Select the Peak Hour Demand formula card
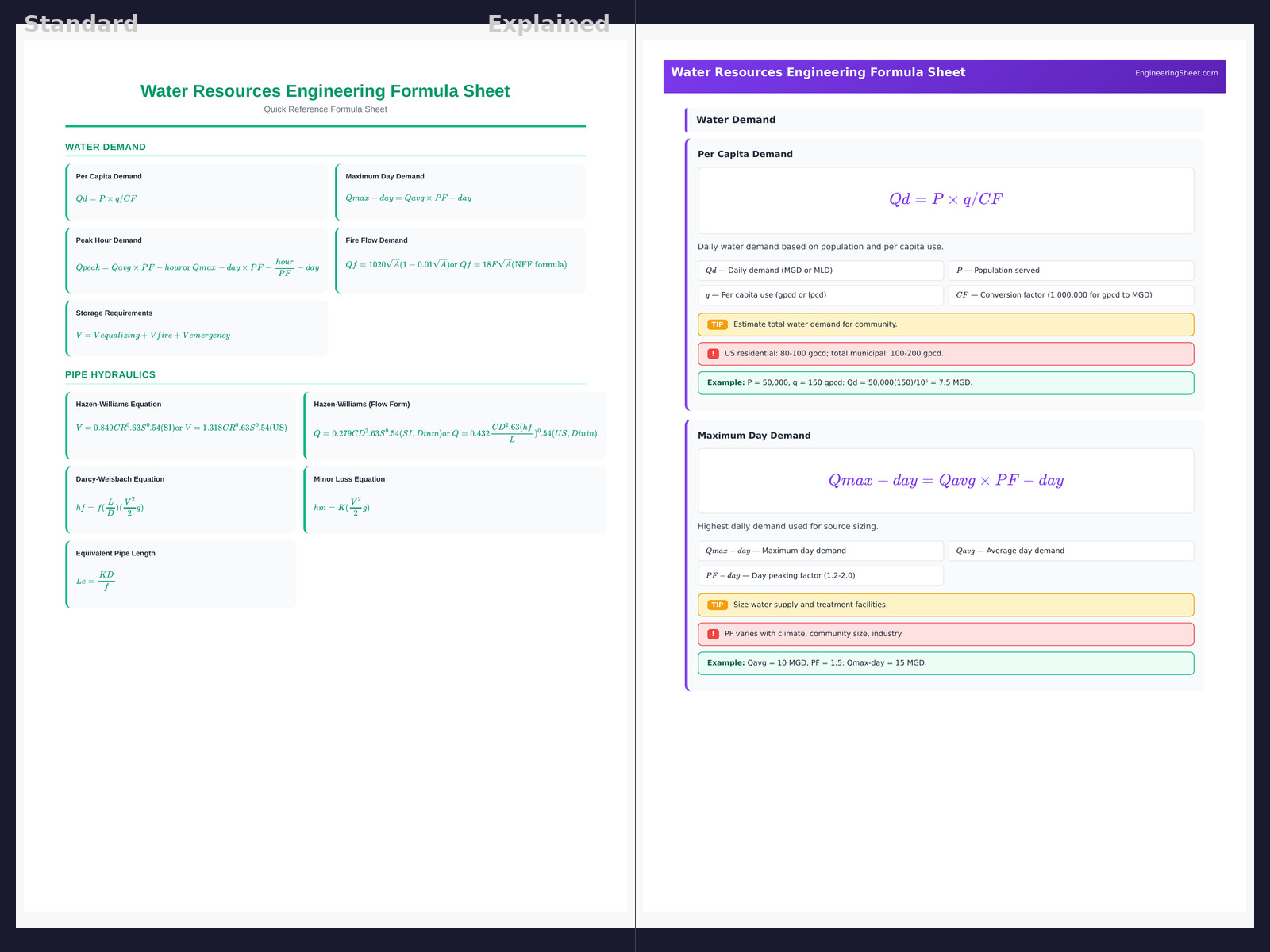The image size is (1270, 952). point(197,260)
